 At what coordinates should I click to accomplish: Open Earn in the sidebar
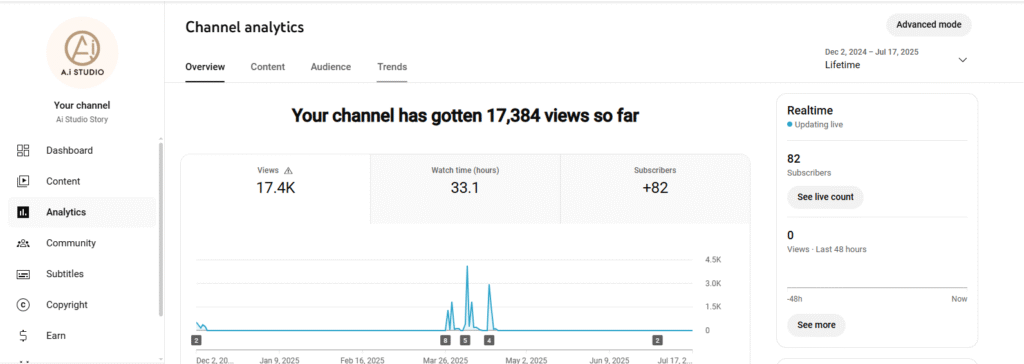(82, 335)
